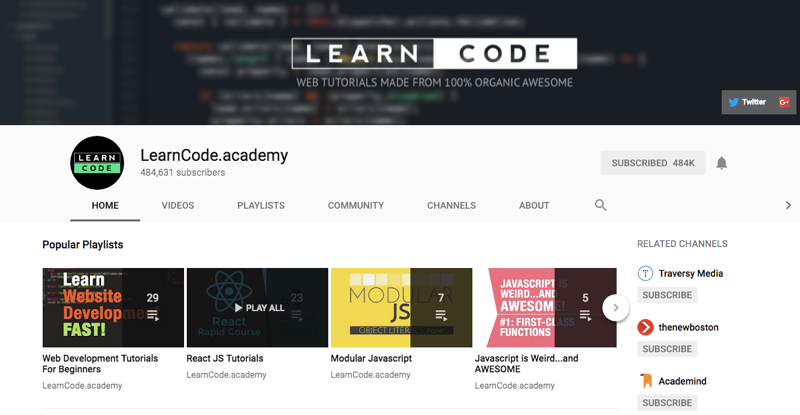Click LearnCode.academy under Web Development Tutorials
This screenshot has width=800, height=415.
(x=82, y=385)
